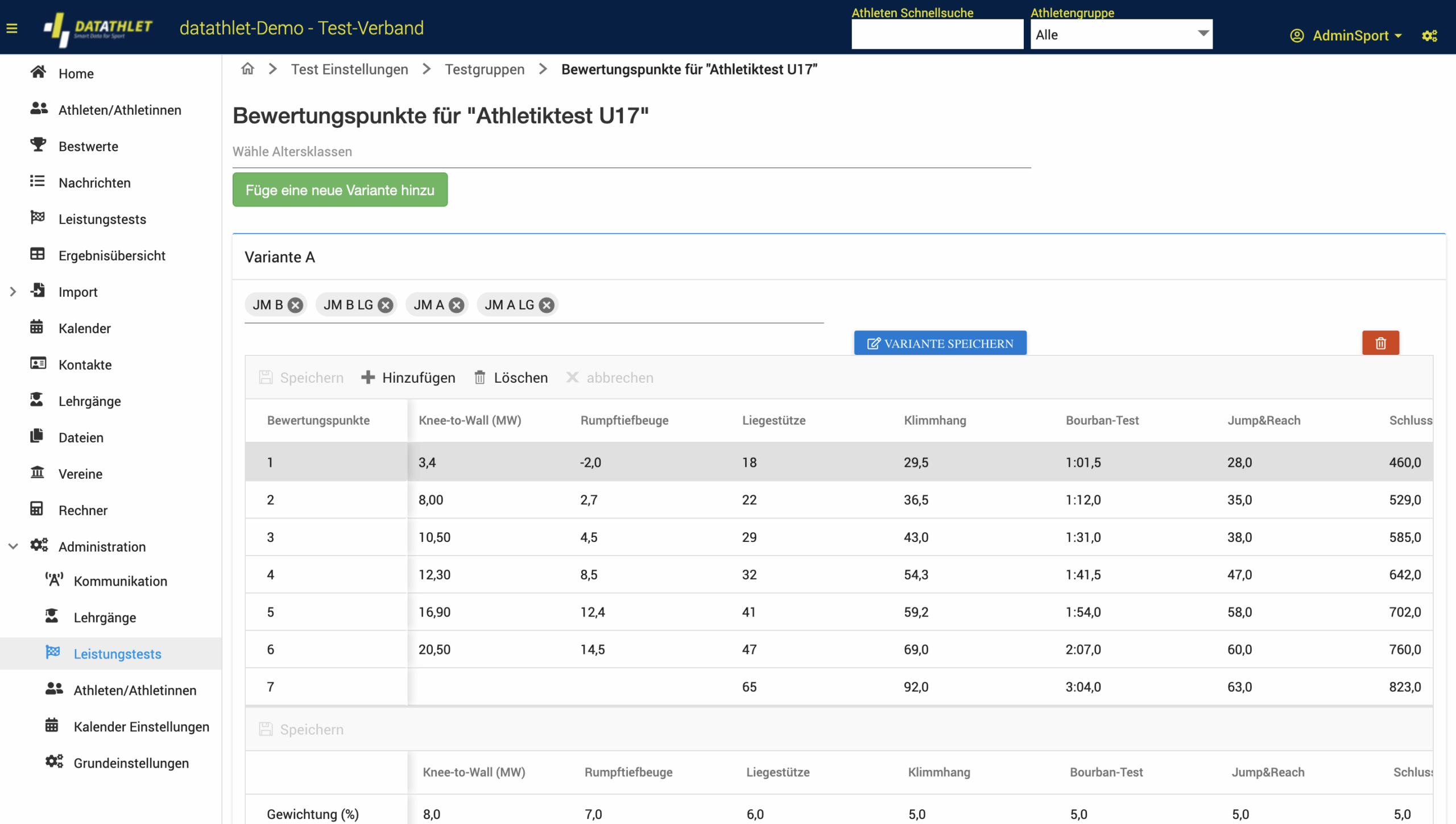Click the Grundeinstellungen gears icon

54,761
